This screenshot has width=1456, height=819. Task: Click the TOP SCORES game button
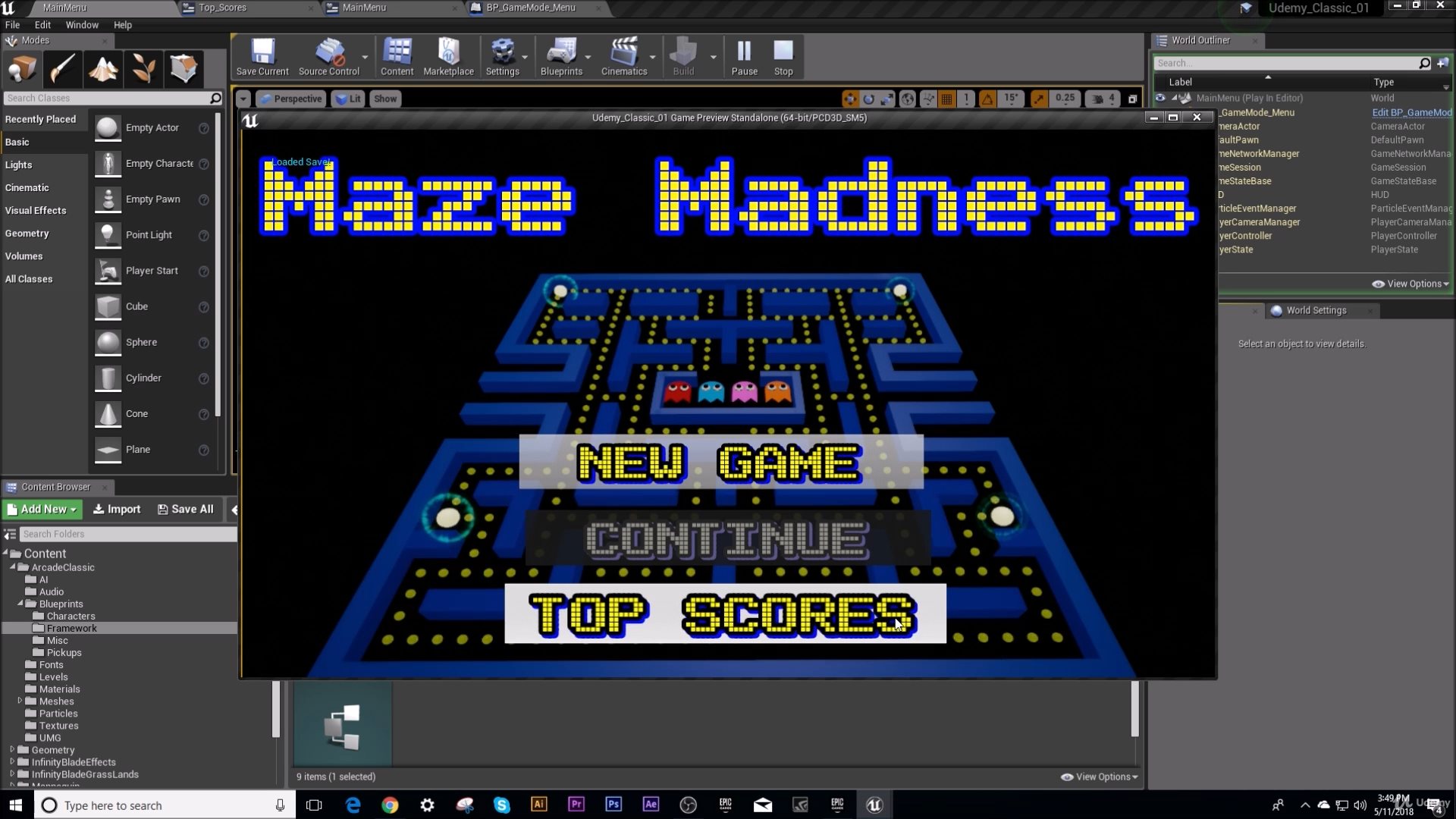(725, 613)
